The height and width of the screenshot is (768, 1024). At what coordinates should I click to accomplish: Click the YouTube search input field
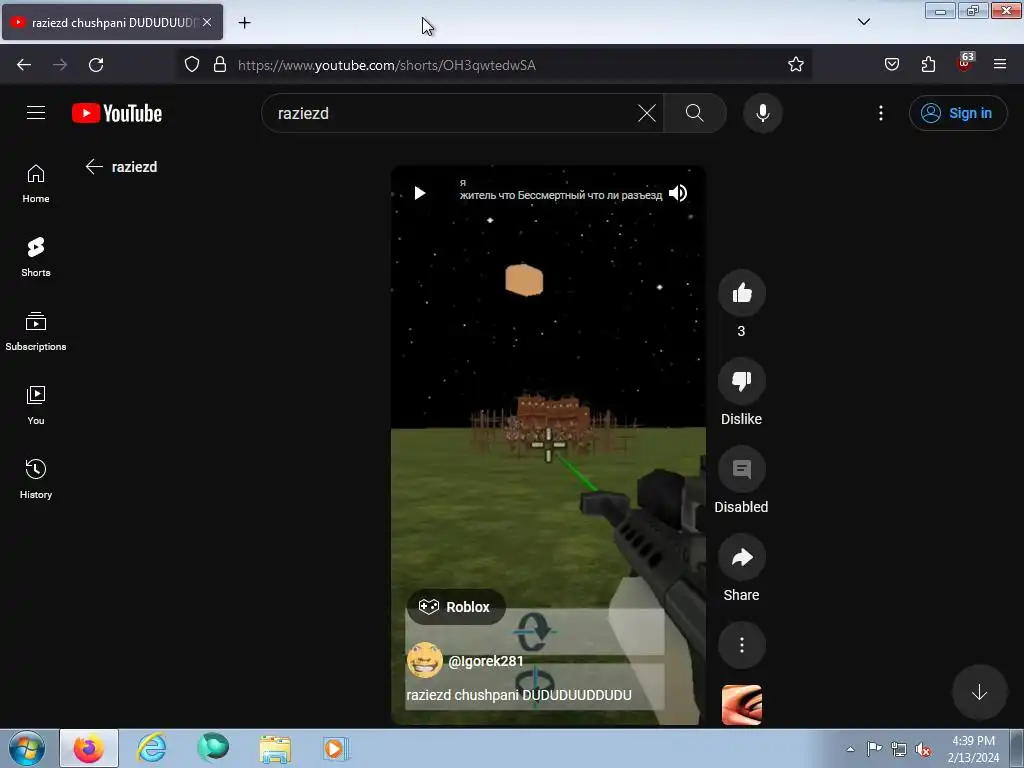pyautogui.click(x=454, y=113)
